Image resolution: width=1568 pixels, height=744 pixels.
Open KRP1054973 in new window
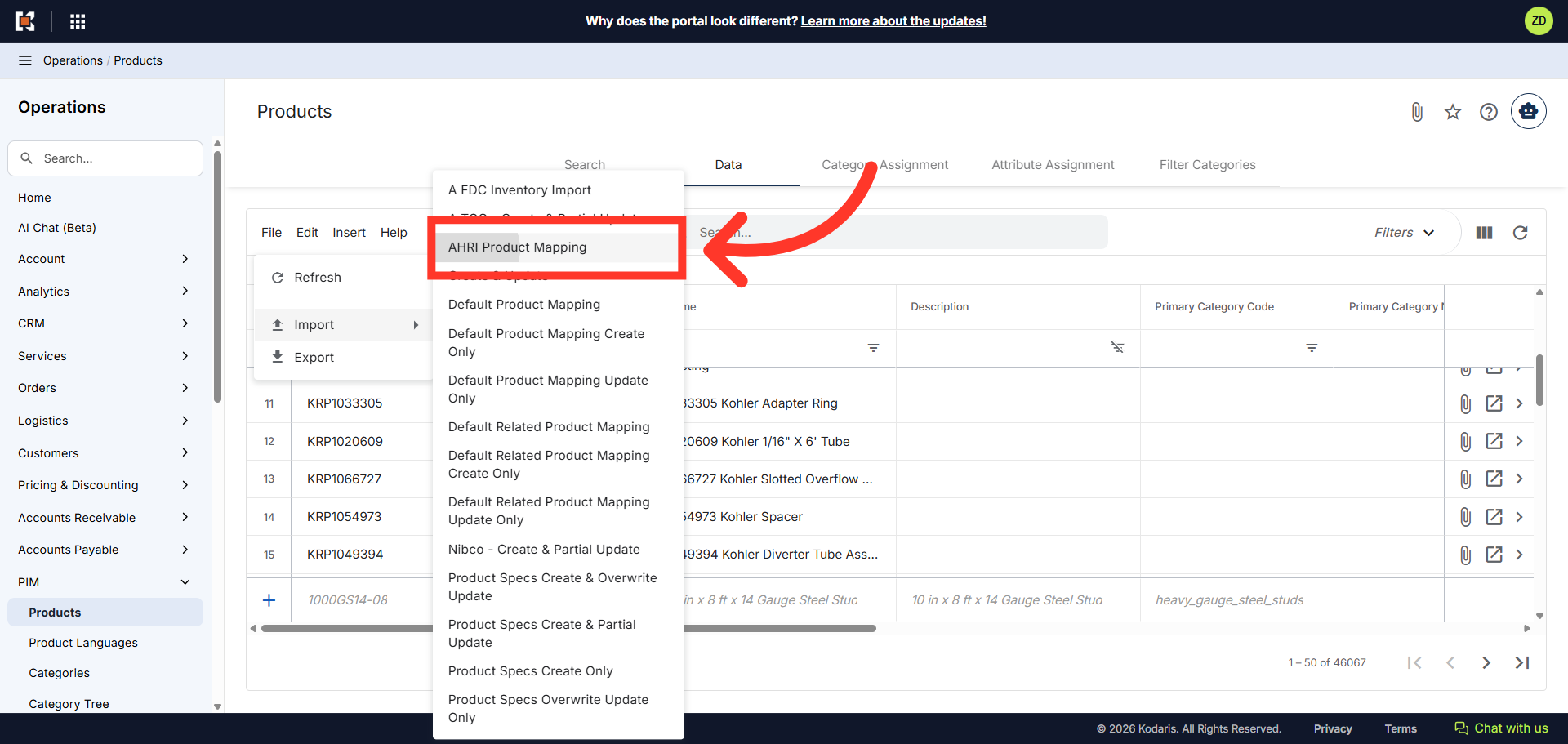click(x=1494, y=517)
